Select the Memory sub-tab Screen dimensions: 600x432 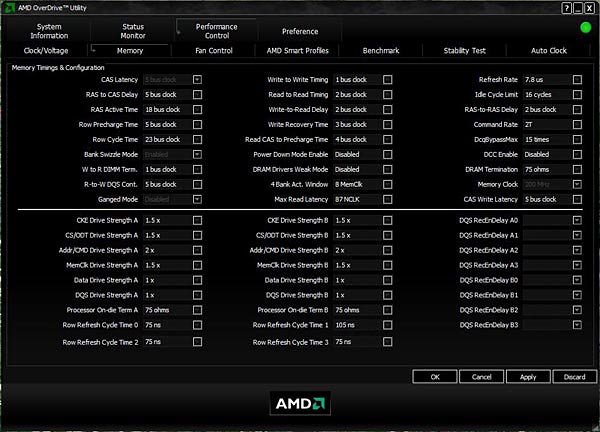(x=130, y=51)
